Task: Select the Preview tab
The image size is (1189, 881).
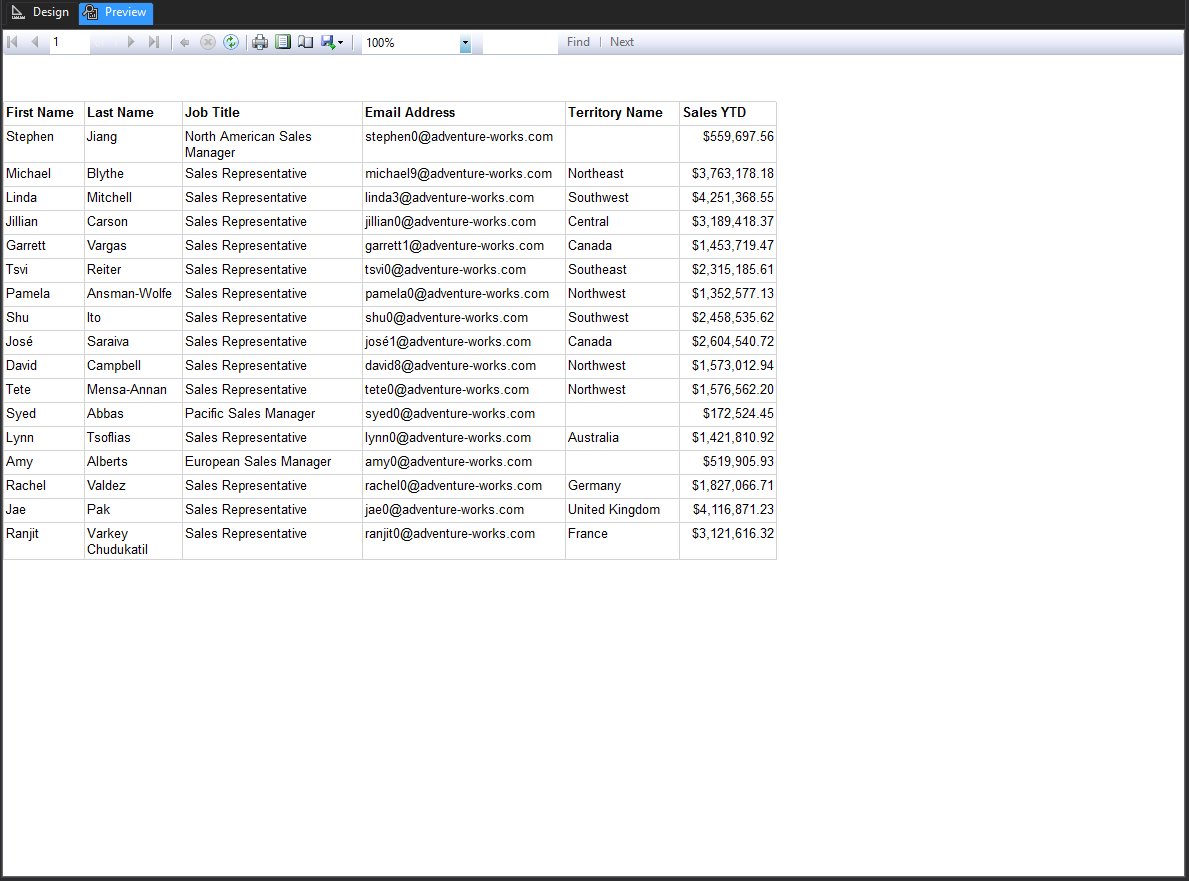Action: pyautogui.click(x=115, y=13)
